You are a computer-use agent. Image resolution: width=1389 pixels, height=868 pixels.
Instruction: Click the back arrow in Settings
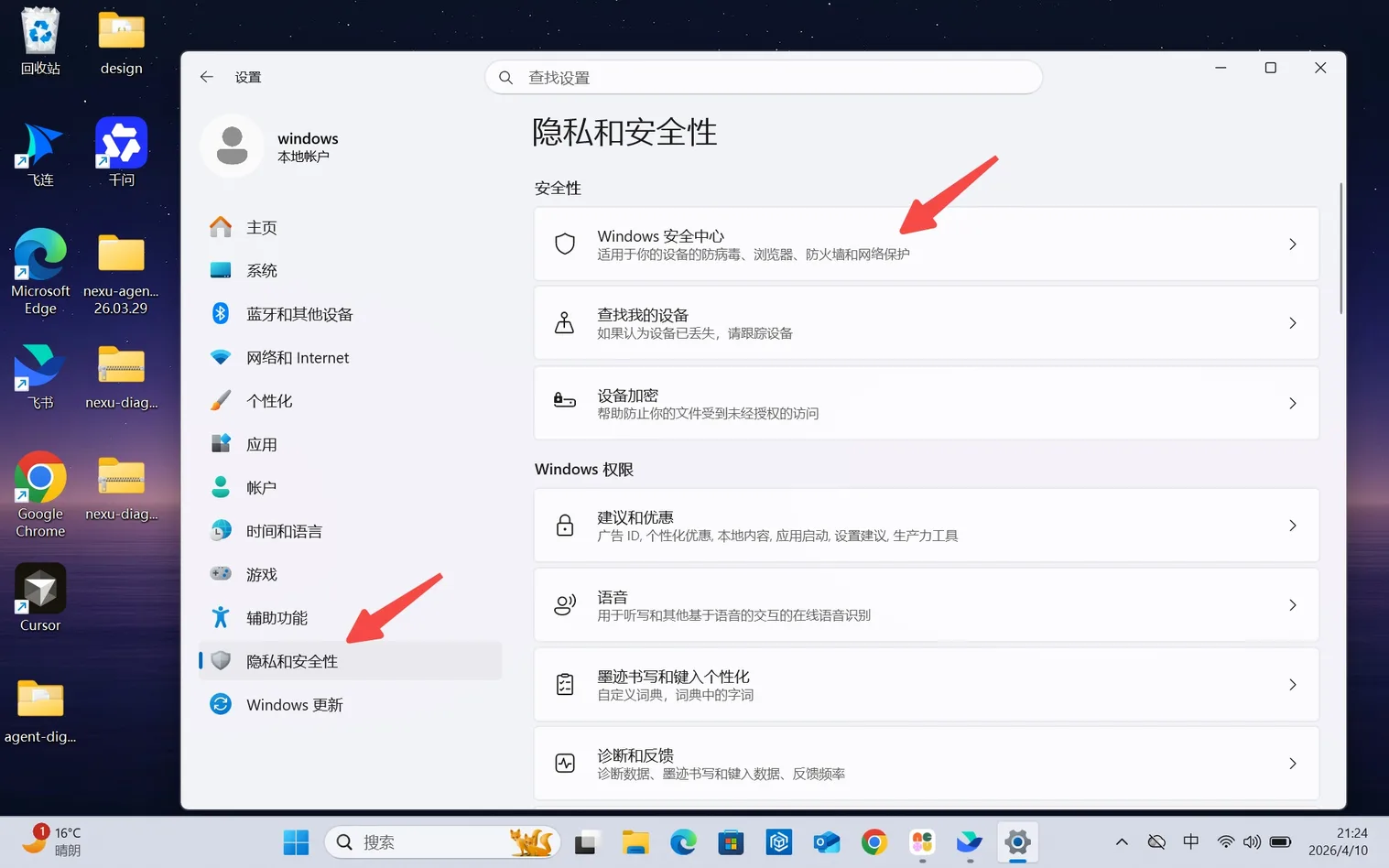point(207,77)
